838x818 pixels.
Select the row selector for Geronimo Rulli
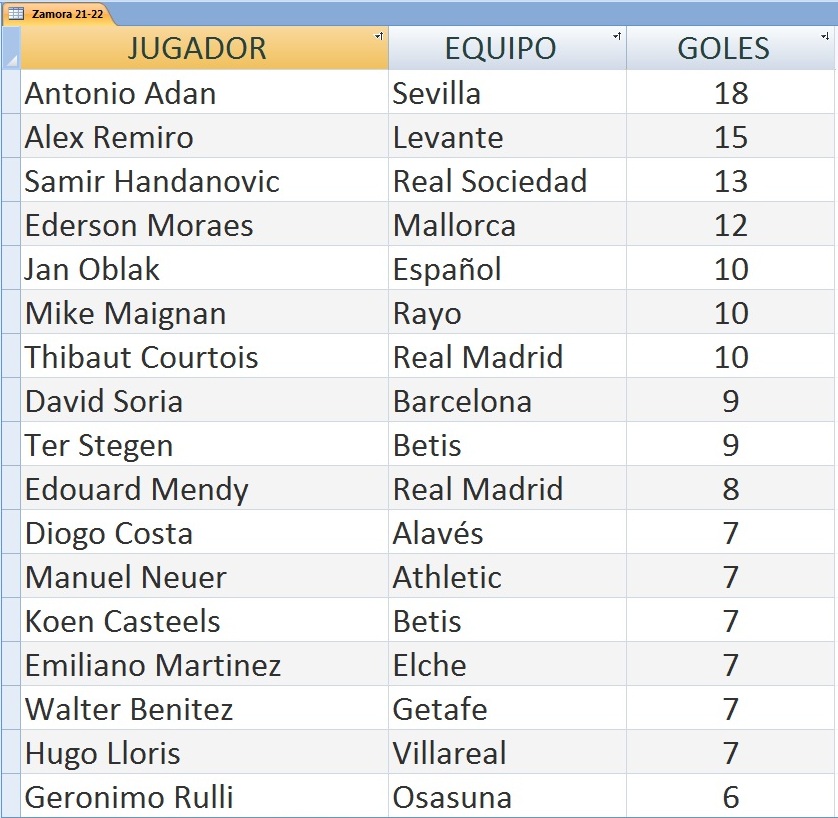point(11,796)
